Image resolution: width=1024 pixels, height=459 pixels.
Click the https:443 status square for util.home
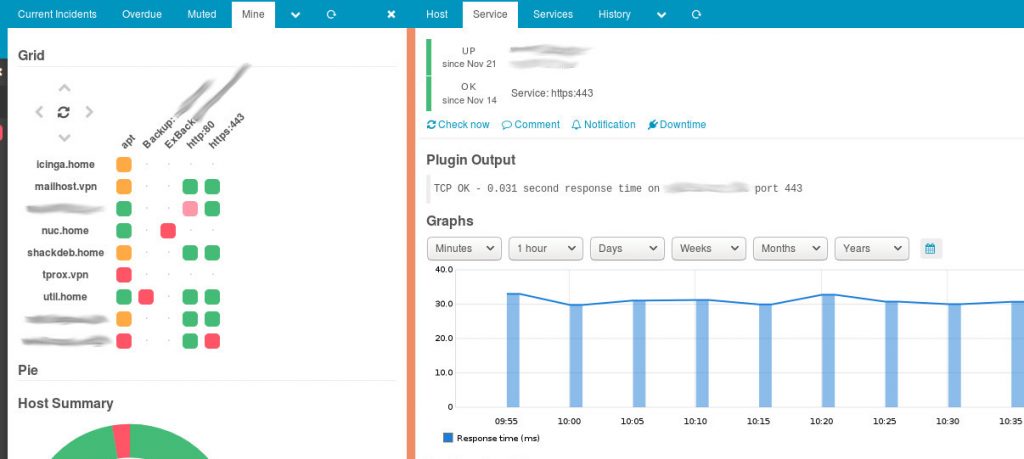212,297
